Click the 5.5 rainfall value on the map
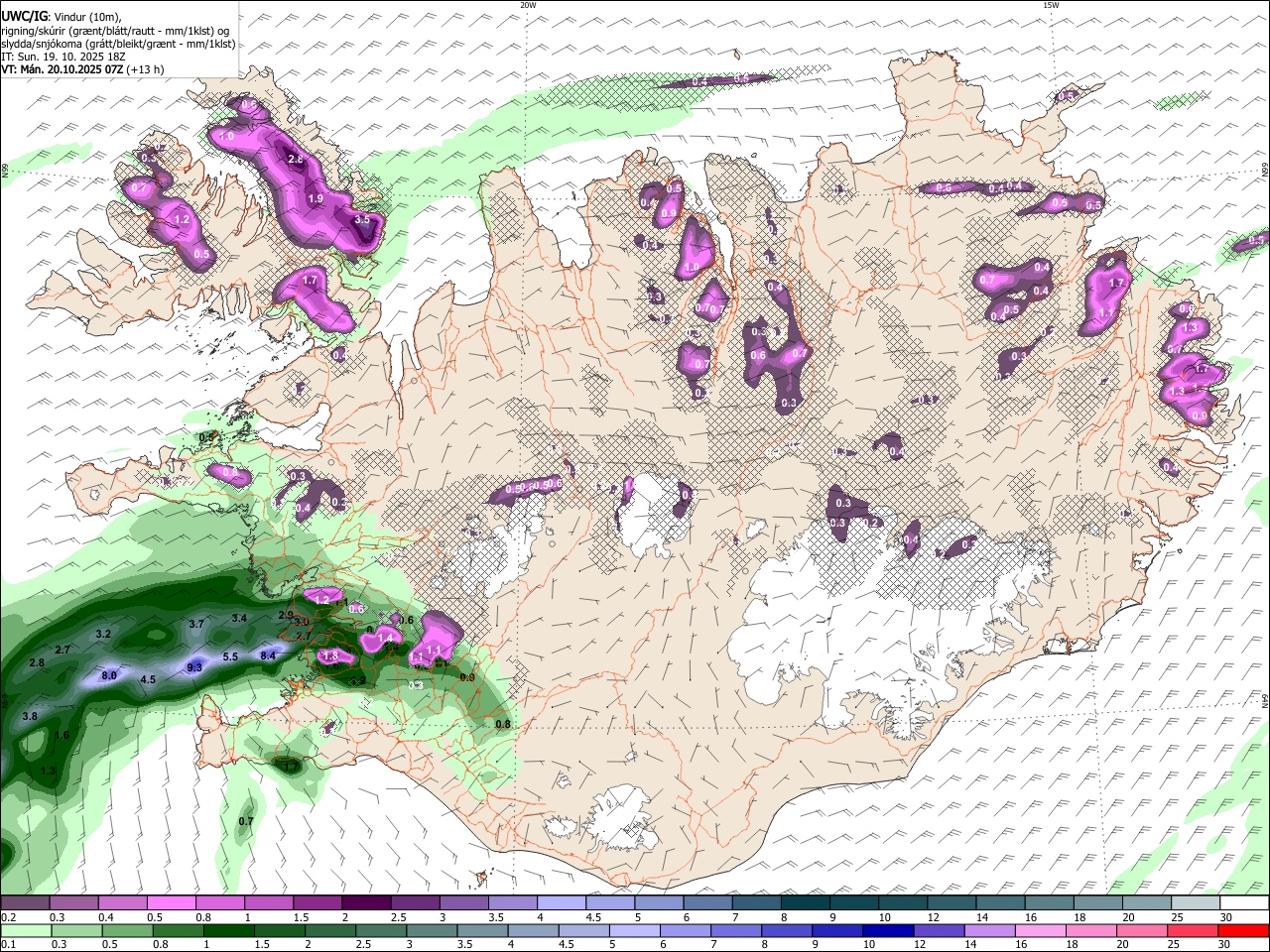 point(230,656)
